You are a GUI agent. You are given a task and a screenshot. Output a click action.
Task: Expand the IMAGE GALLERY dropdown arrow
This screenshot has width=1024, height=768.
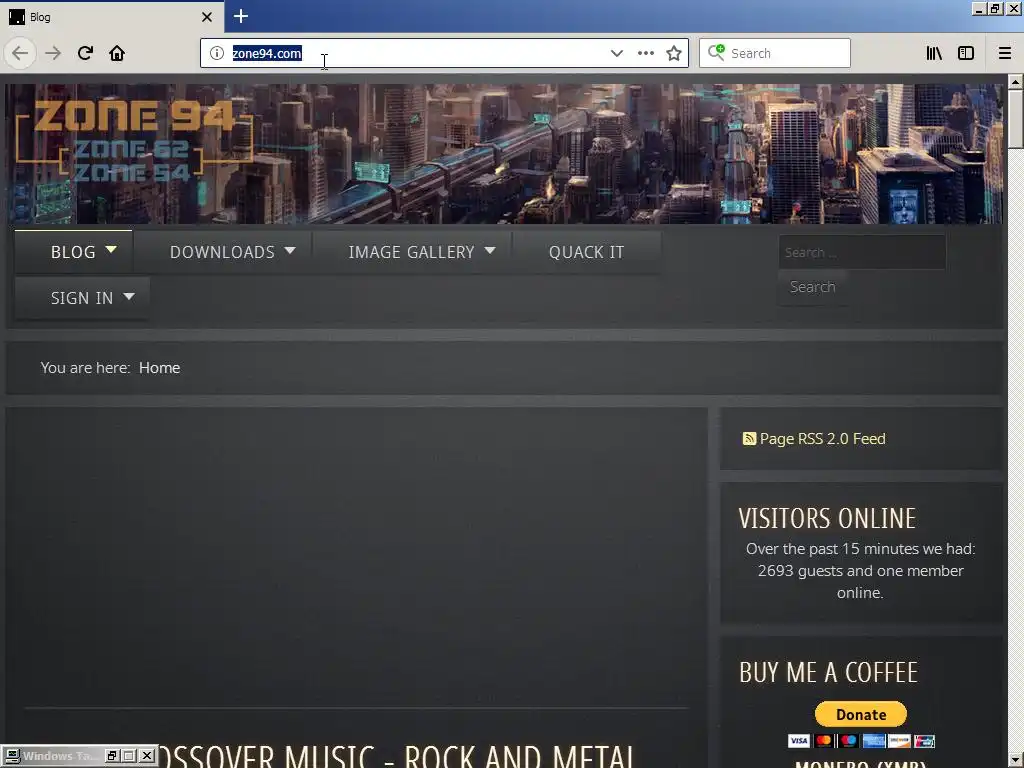(490, 250)
